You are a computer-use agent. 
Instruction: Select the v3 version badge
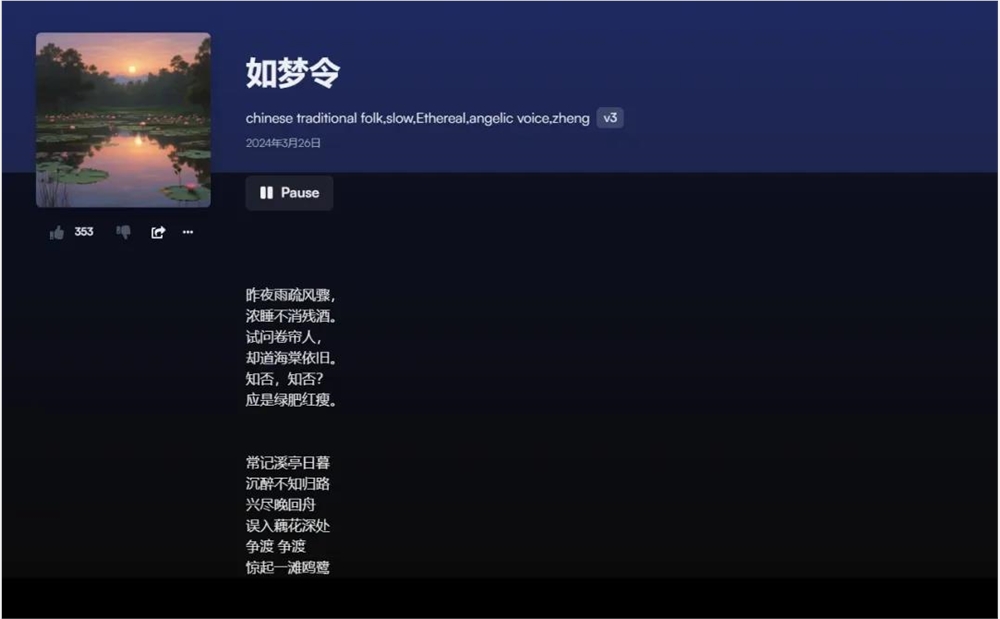click(x=610, y=117)
